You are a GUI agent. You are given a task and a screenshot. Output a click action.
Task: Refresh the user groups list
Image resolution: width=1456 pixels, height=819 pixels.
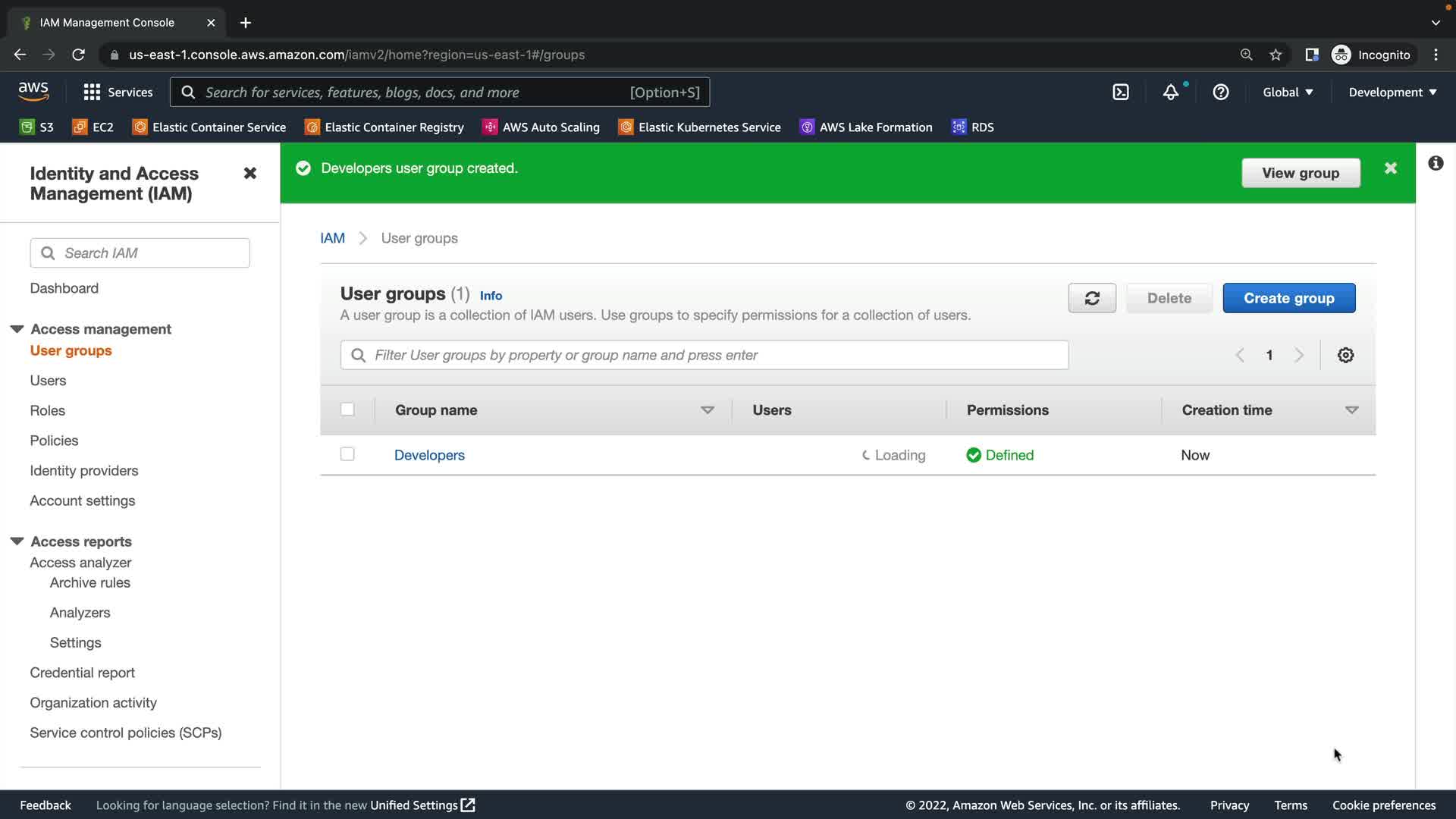point(1091,298)
